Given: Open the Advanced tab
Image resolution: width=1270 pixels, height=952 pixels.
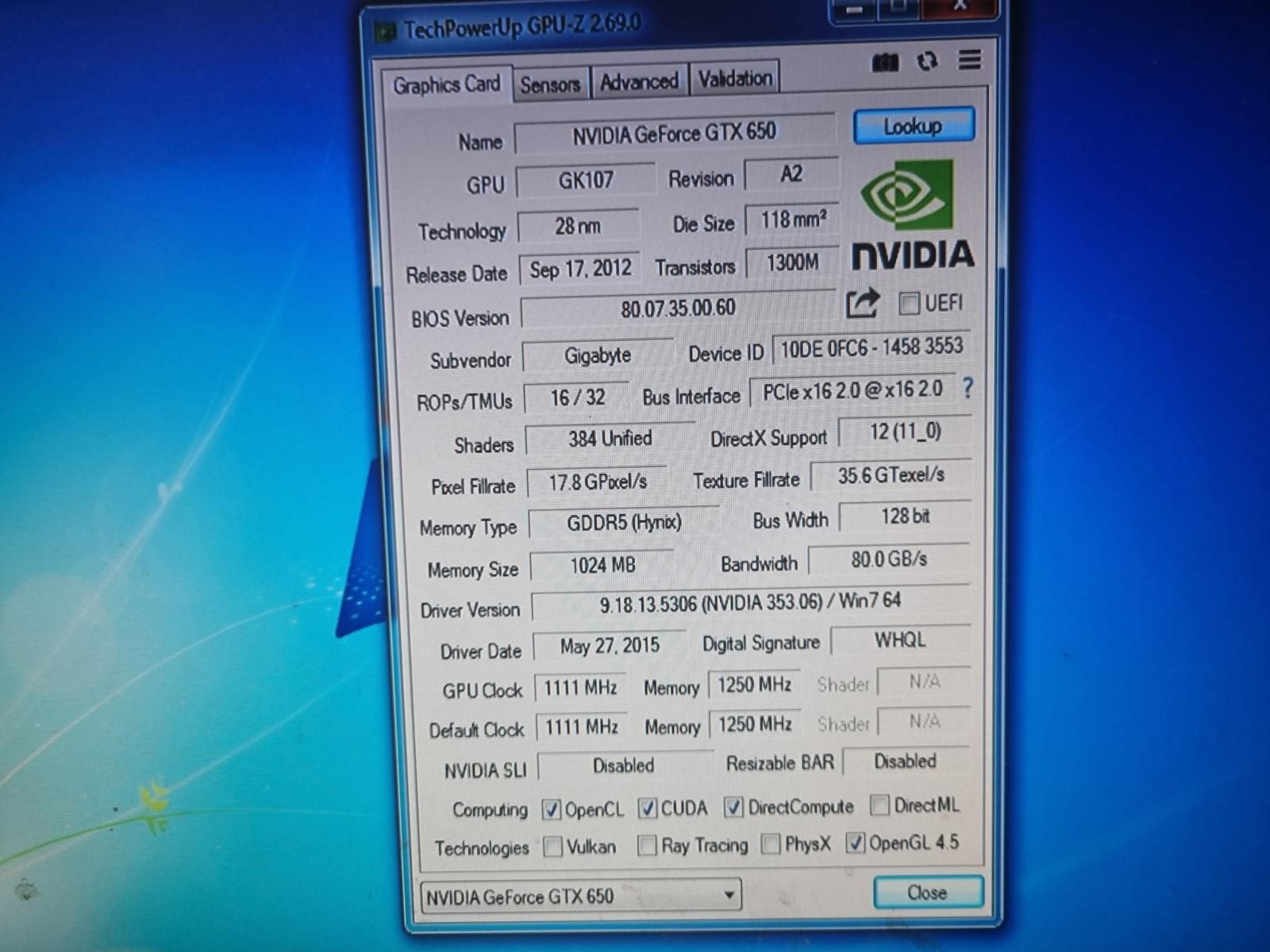Looking at the screenshot, I should pos(639,81).
